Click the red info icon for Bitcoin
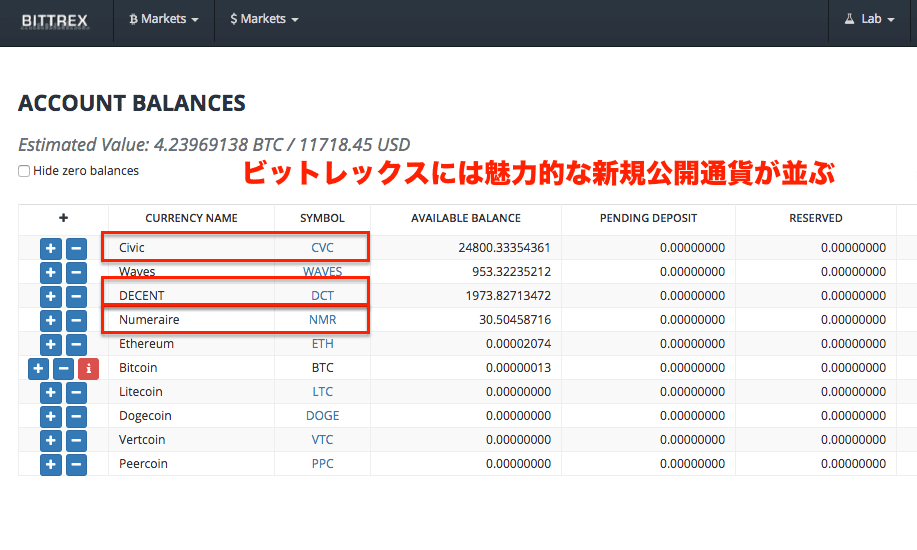The width and height of the screenshot is (917, 550). click(88, 369)
